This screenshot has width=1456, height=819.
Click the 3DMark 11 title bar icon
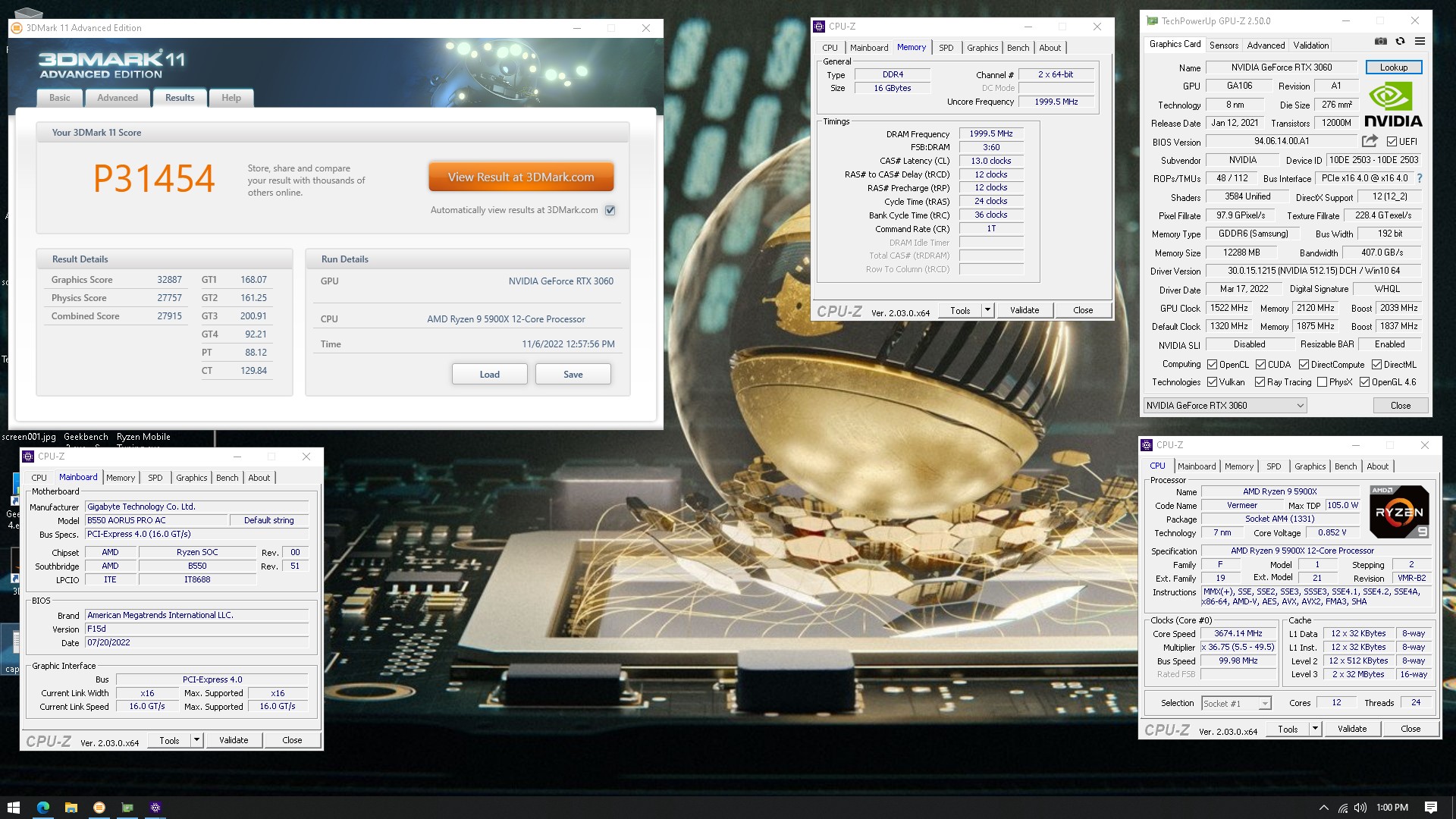coord(17,28)
